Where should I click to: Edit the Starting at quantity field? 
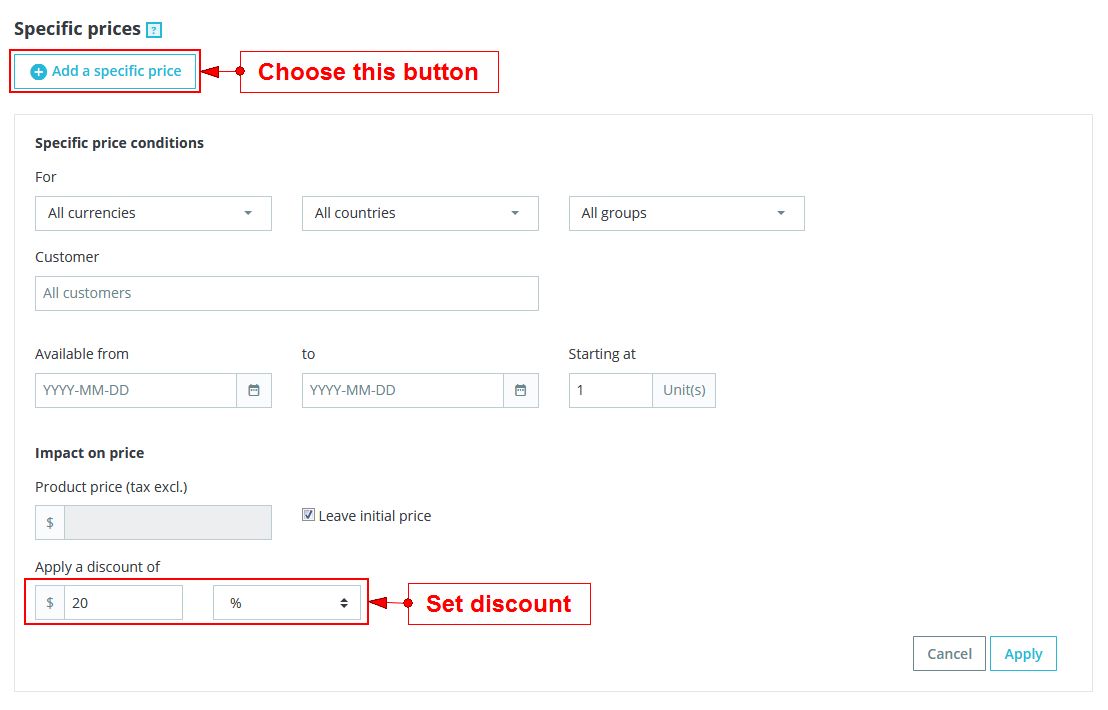click(610, 391)
